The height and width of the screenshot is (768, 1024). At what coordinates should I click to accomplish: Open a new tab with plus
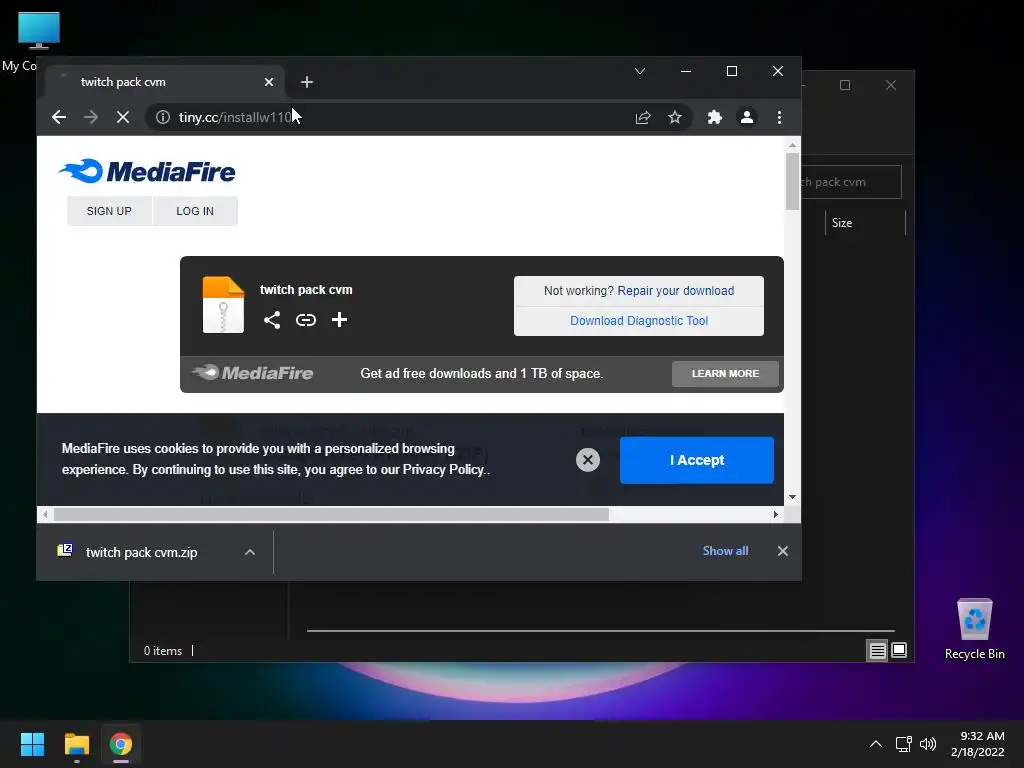pyautogui.click(x=307, y=82)
